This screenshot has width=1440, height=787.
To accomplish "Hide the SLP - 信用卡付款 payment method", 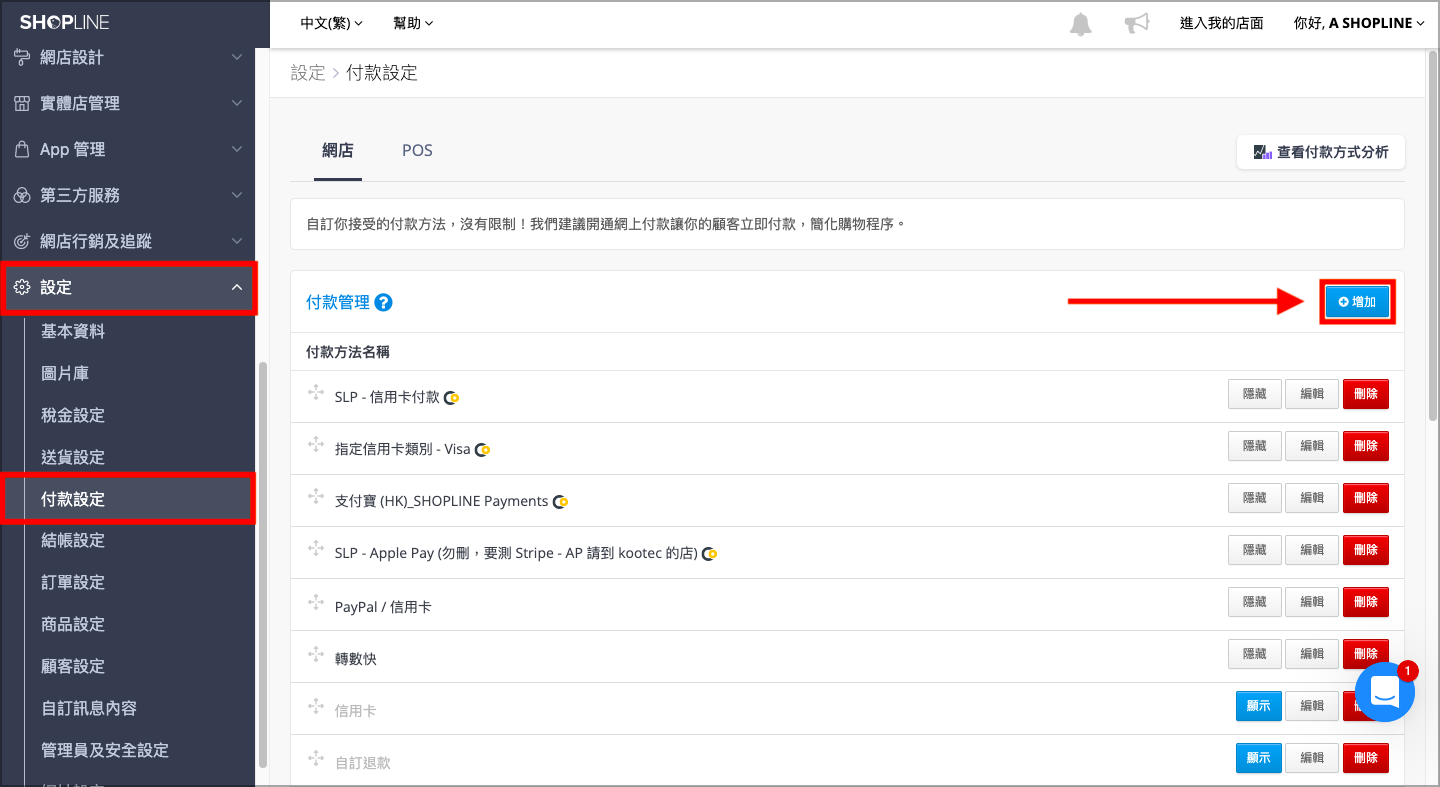I will (1254, 394).
